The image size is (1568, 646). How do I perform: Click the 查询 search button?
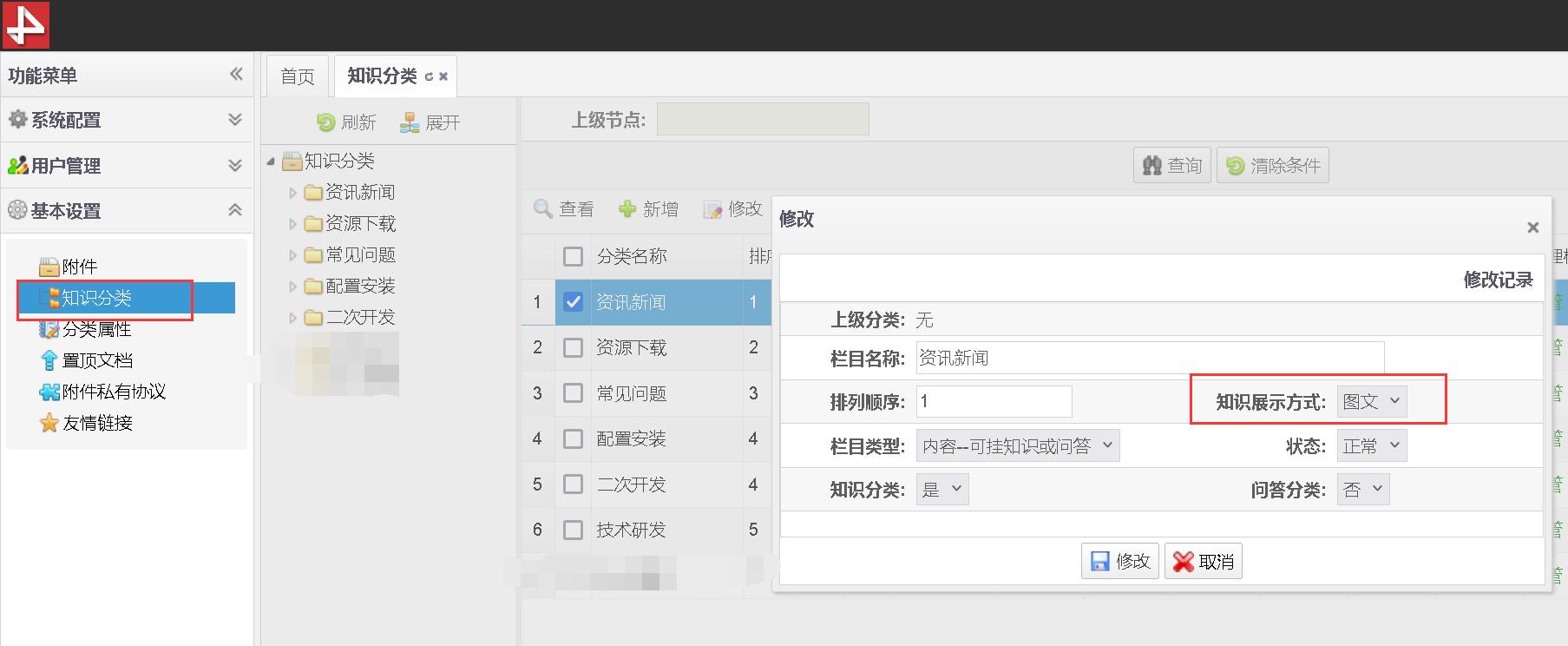(1172, 165)
